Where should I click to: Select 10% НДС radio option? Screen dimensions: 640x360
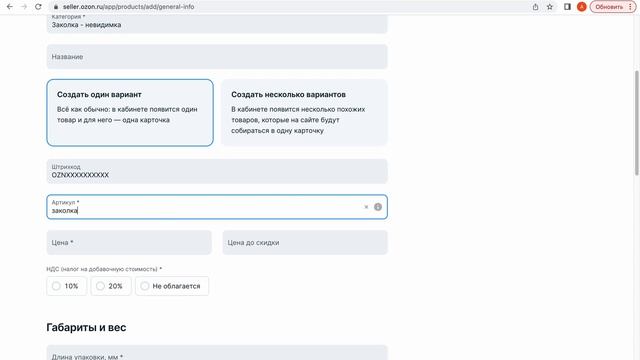click(67, 286)
